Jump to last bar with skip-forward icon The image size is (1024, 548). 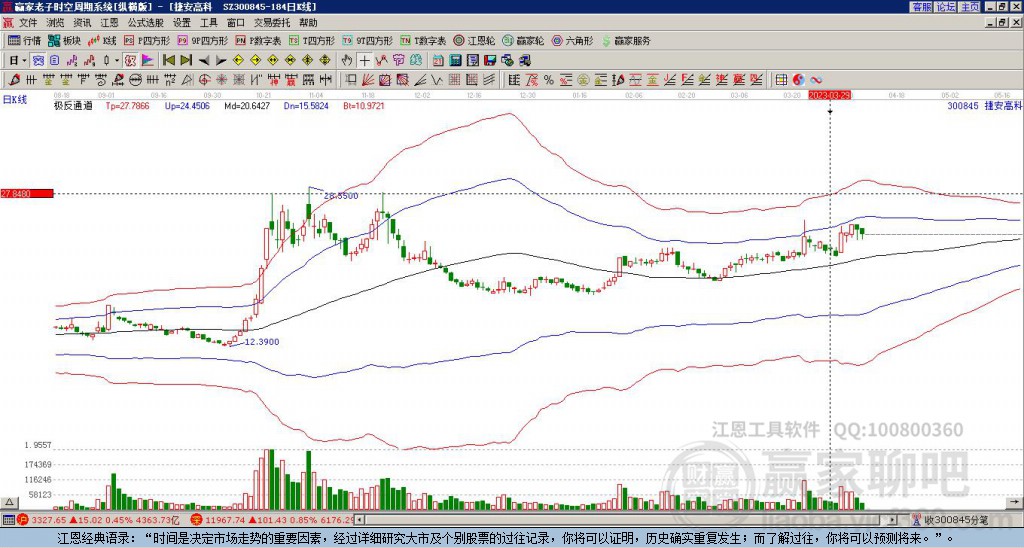(186, 61)
